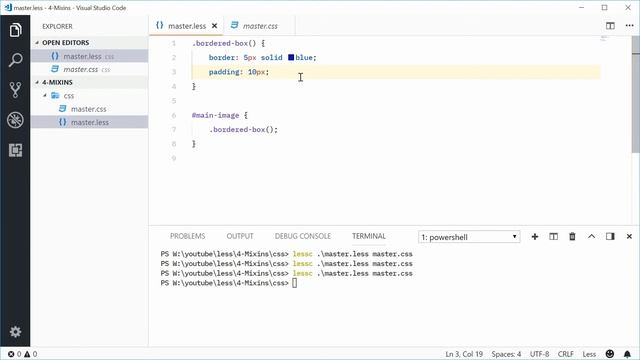Maximize the panel with the up chevron
Image resolution: width=640 pixels, height=360 pixels.
click(591, 237)
